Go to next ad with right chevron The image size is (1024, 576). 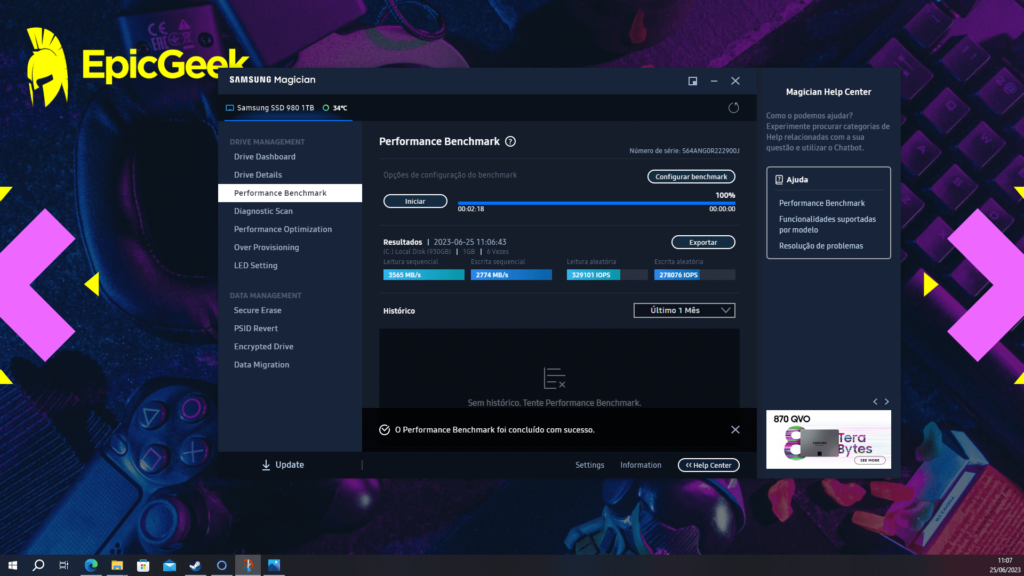pyautogui.click(x=886, y=402)
